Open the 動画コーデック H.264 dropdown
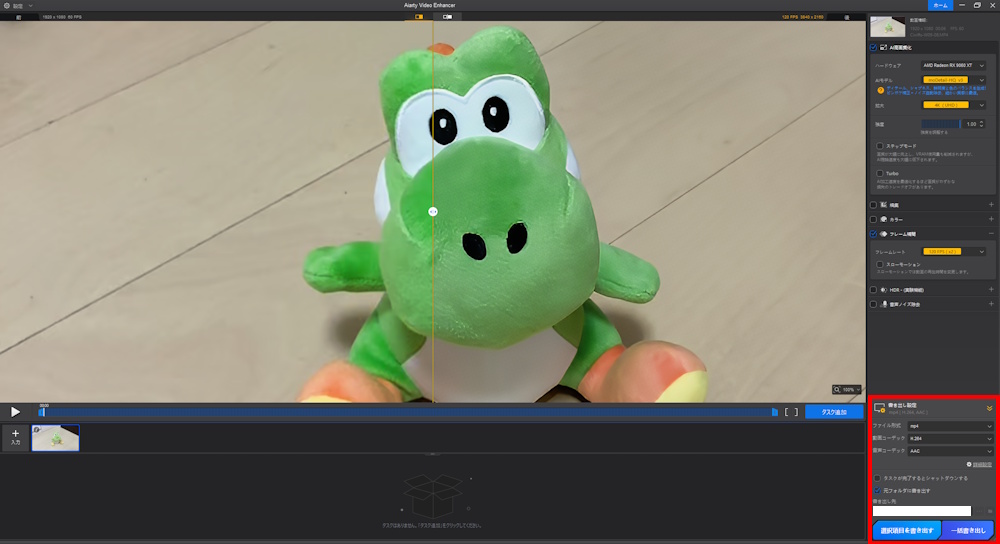 click(x=950, y=439)
